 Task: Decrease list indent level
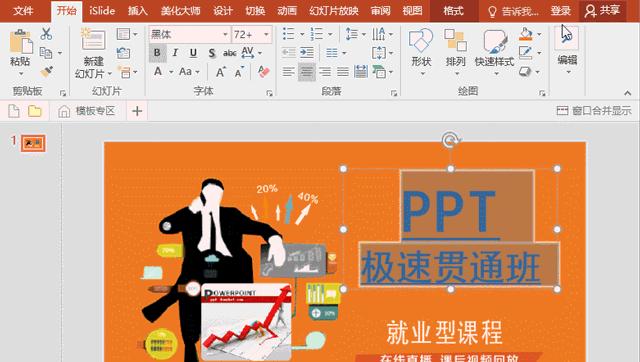(289, 53)
